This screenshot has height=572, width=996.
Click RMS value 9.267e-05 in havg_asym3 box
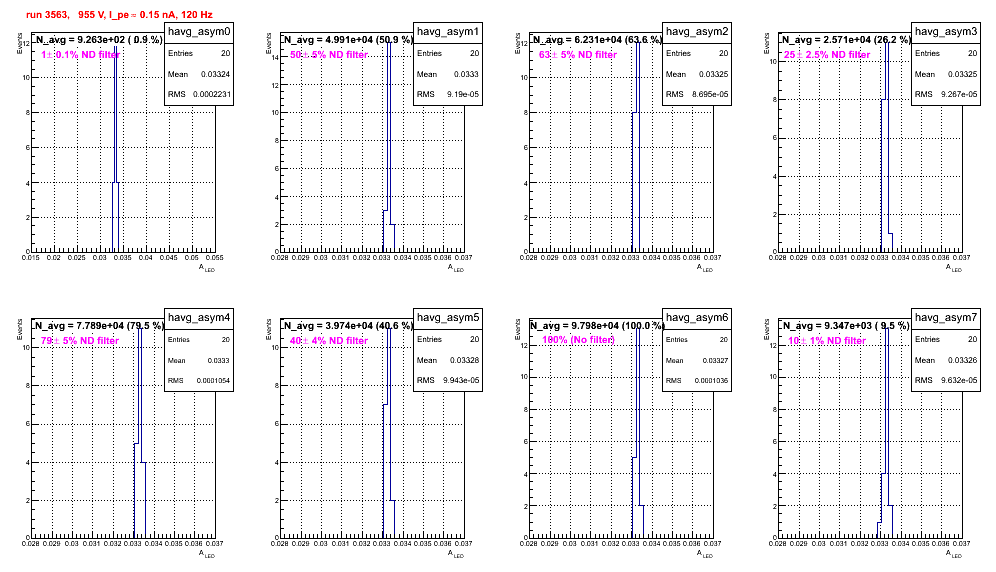click(959, 94)
